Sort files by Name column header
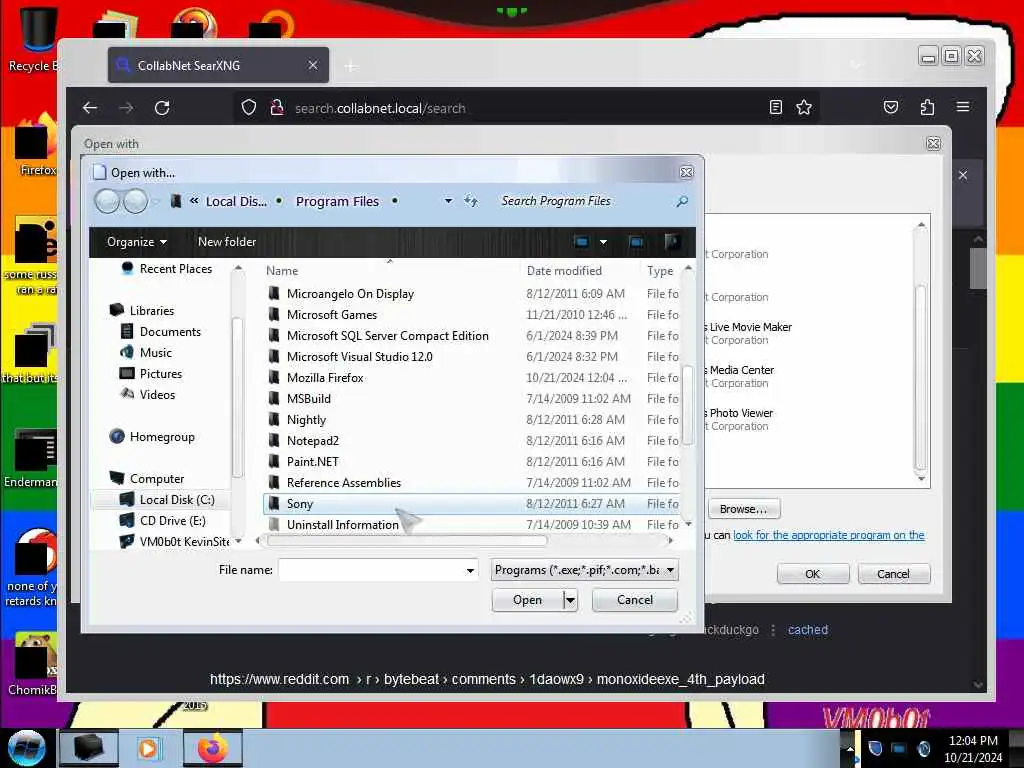Image resolution: width=1024 pixels, height=768 pixels. pyautogui.click(x=281, y=270)
